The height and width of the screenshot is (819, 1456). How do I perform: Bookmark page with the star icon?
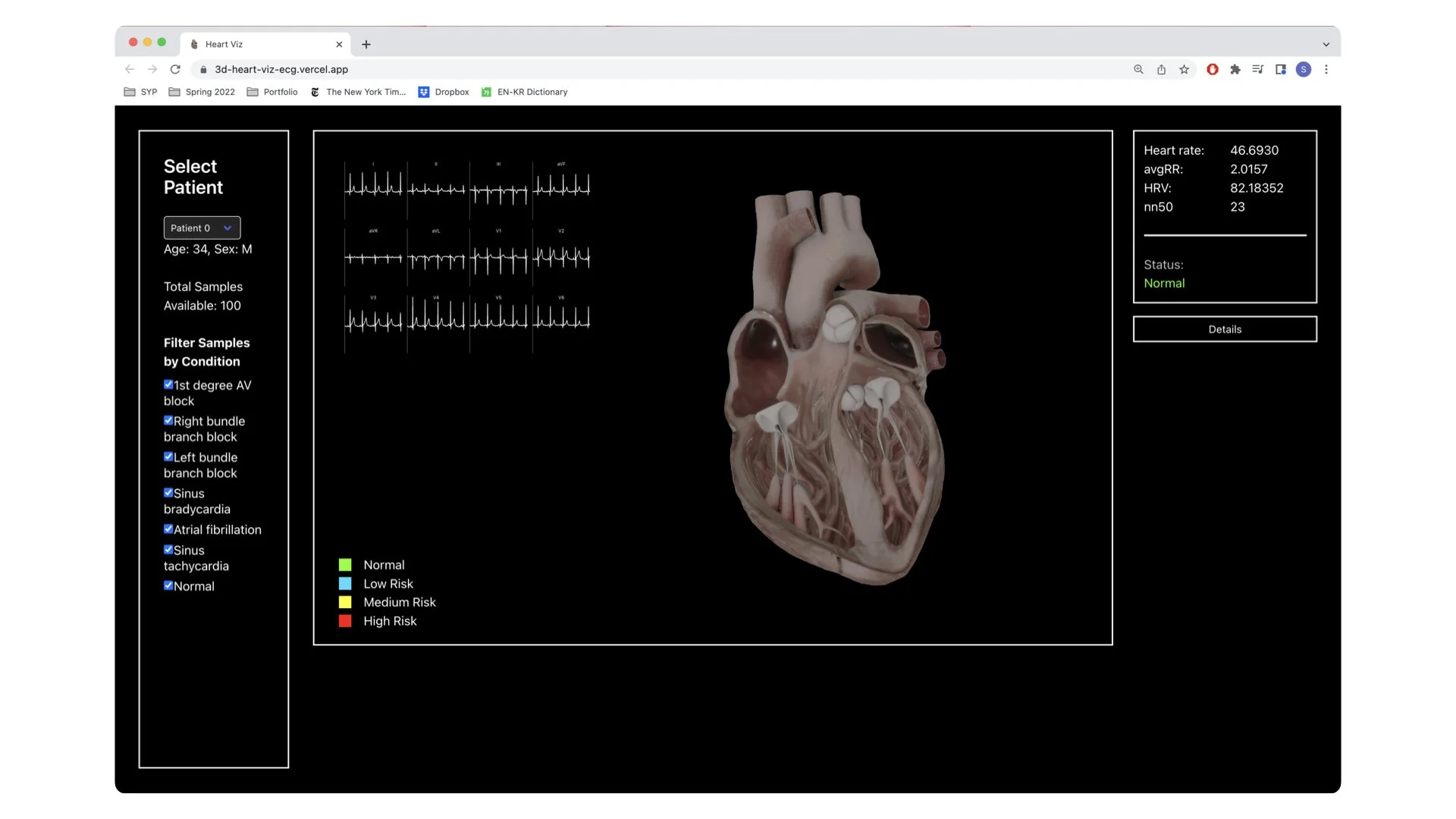1184,69
